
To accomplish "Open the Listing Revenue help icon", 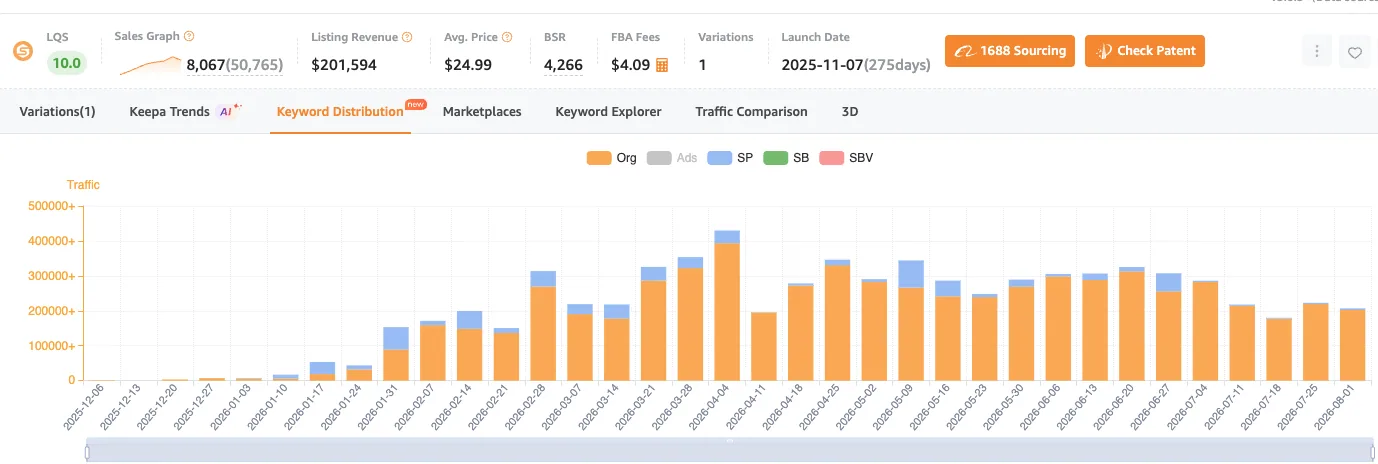I will pyautogui.click(x=407, y=37).
